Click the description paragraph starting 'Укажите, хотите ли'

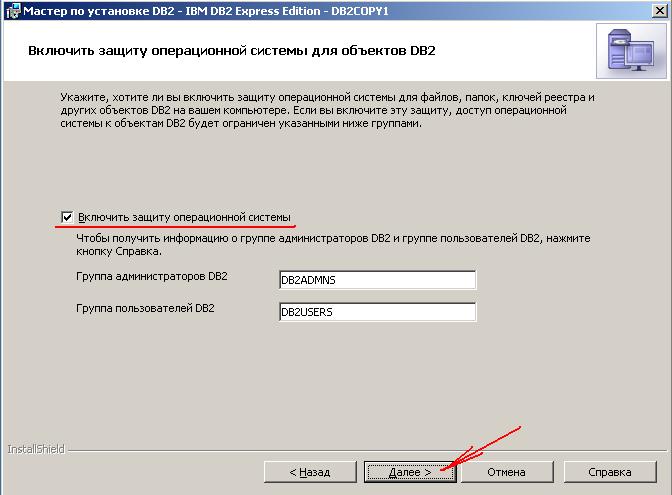327,110
